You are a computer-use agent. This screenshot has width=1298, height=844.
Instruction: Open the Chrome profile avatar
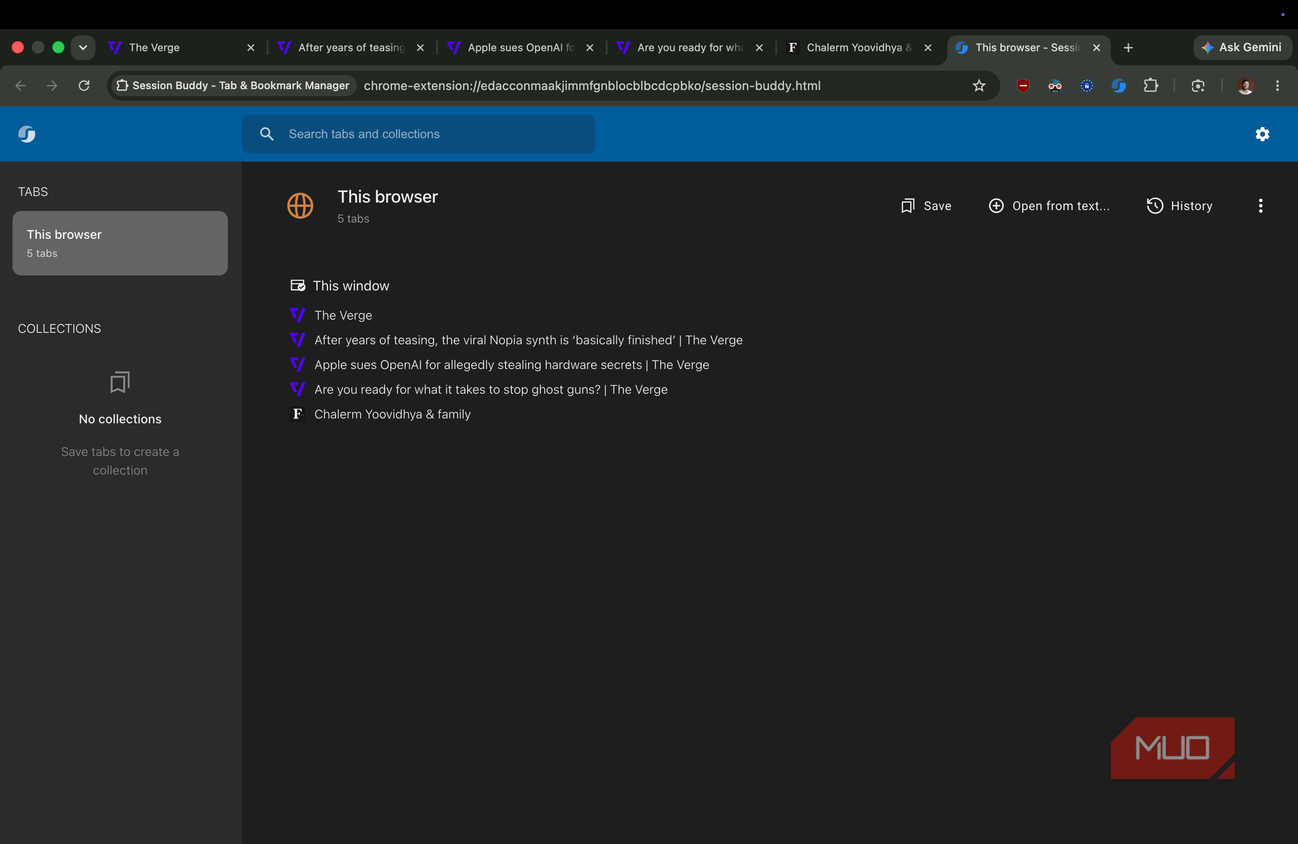pyautogui.click(x=1245, y=86)
